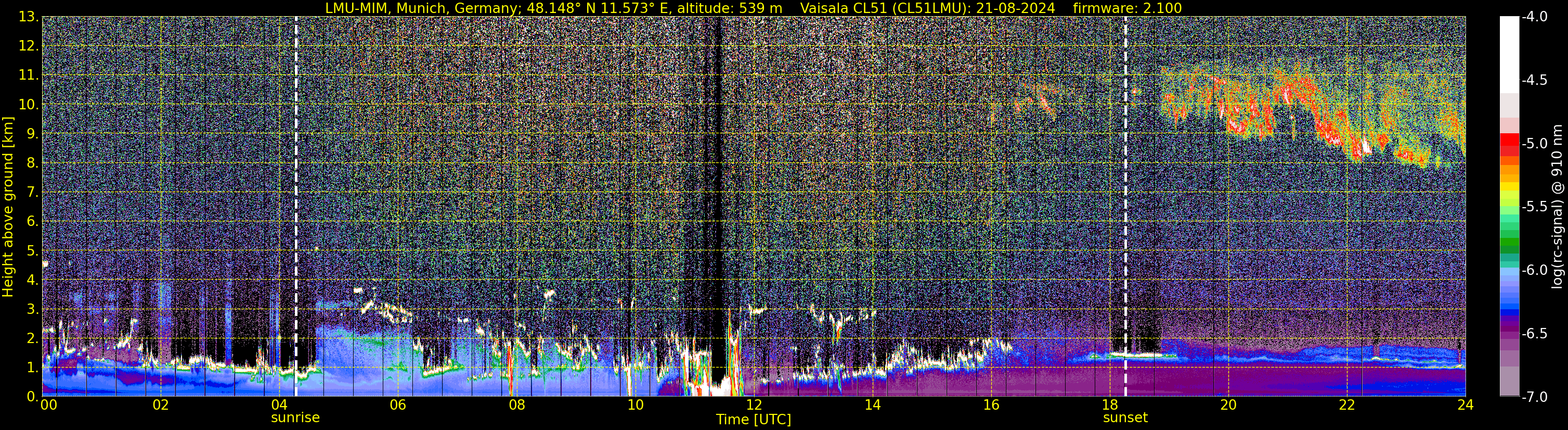Click time axis tick label '08'

point(516,405)
